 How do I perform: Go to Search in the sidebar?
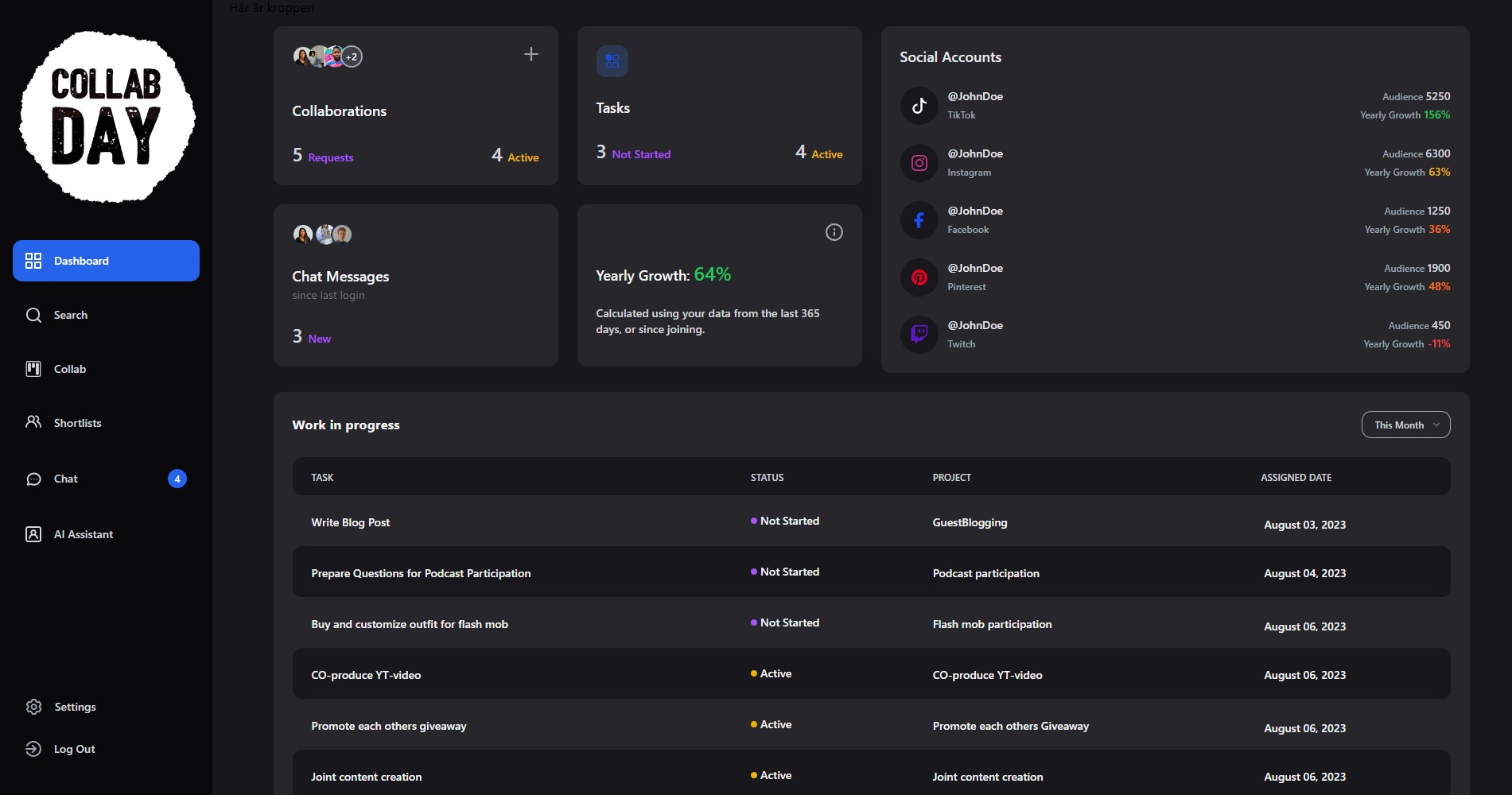[x=70, y=315]
